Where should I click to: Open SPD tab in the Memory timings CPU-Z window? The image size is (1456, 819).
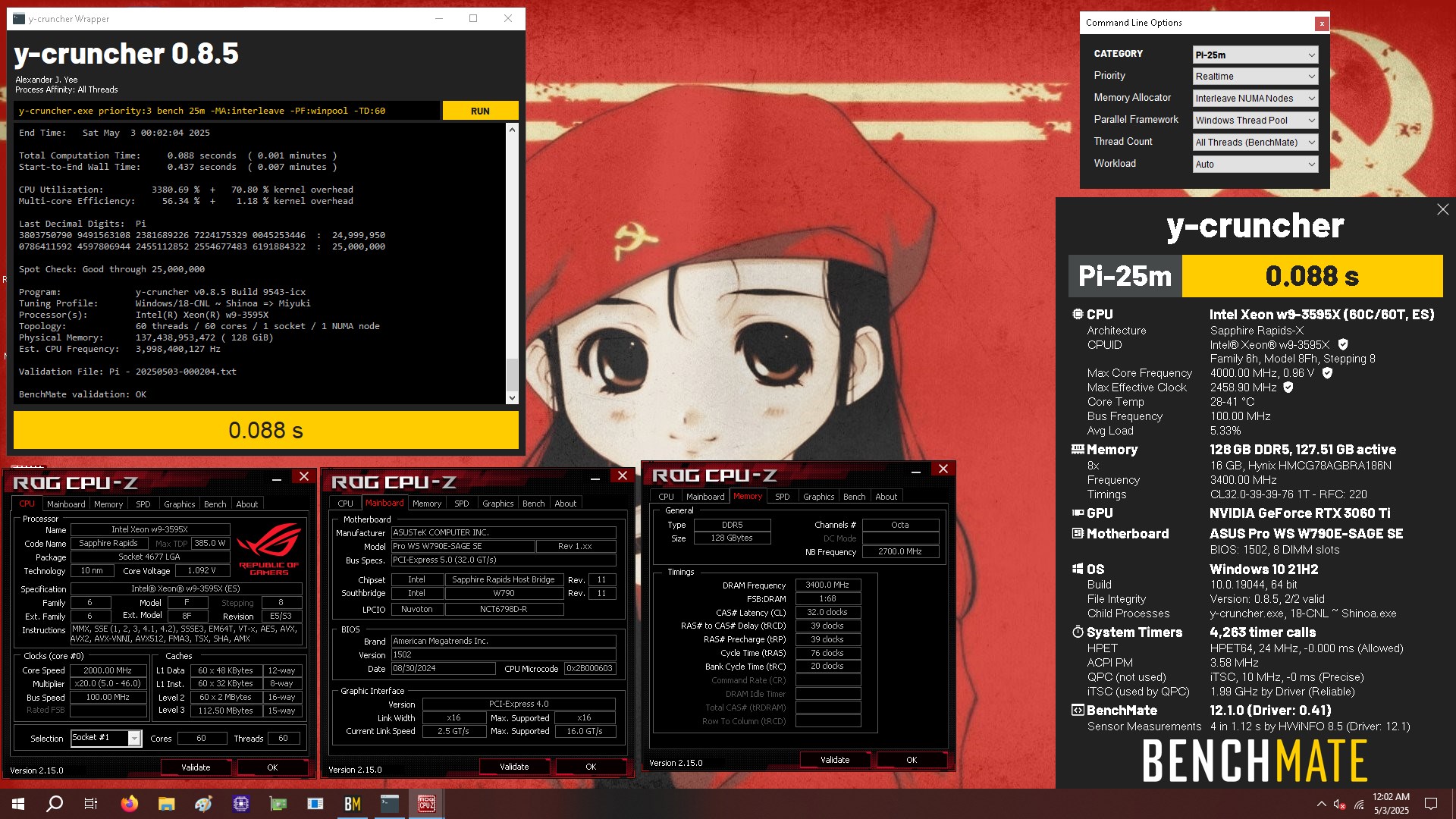click(x=783, y=497)
